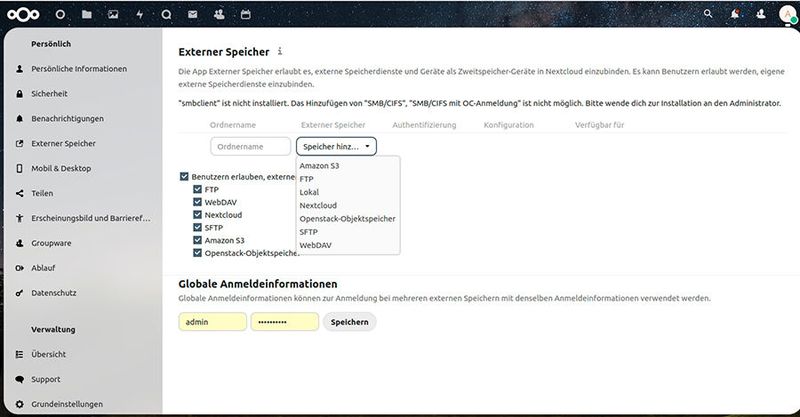Click the chat bubble icon for Support

click(19, 379)
